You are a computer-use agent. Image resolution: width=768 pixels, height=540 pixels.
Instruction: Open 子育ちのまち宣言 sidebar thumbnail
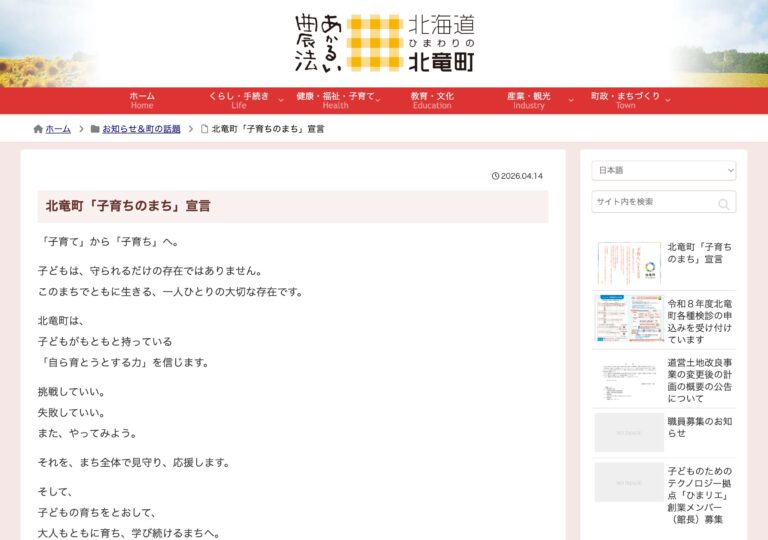629,264
